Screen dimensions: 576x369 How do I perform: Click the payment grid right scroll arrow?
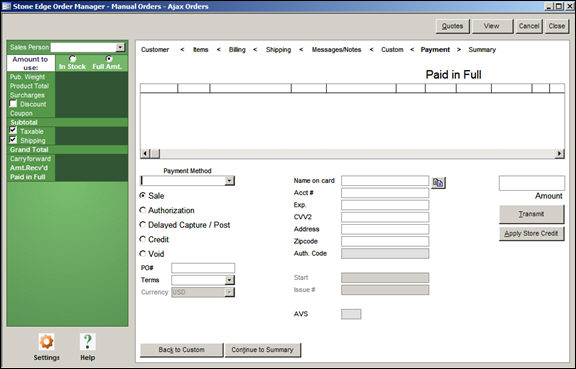tap(559, 153)
